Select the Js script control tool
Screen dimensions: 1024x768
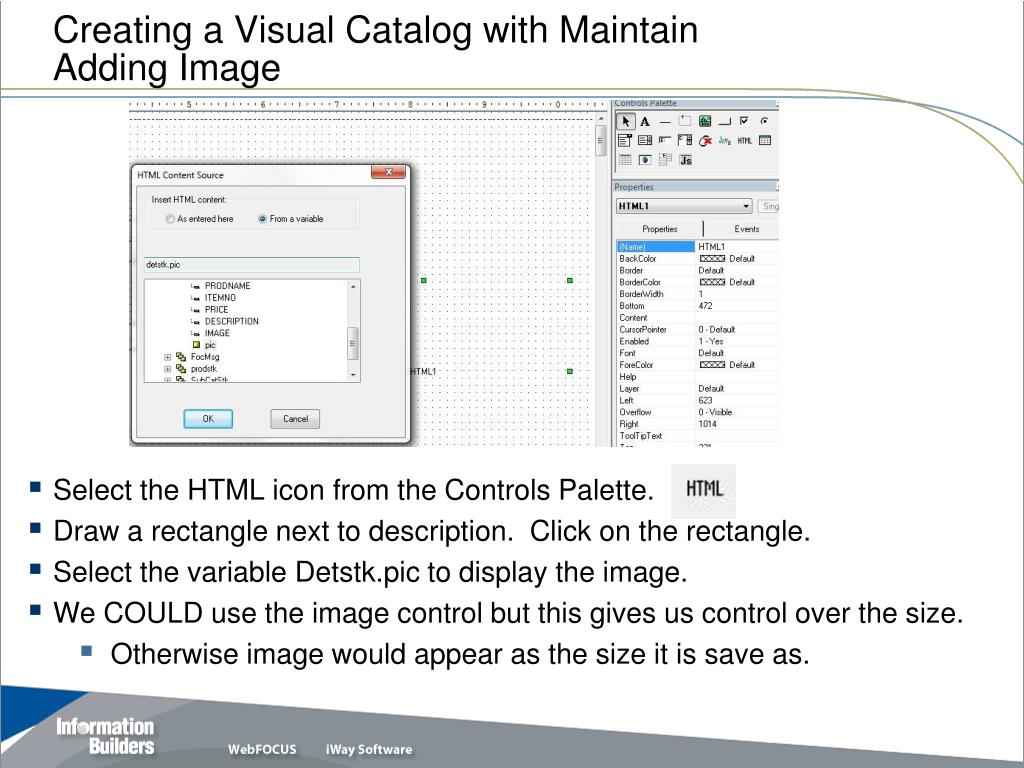point(685,160)
